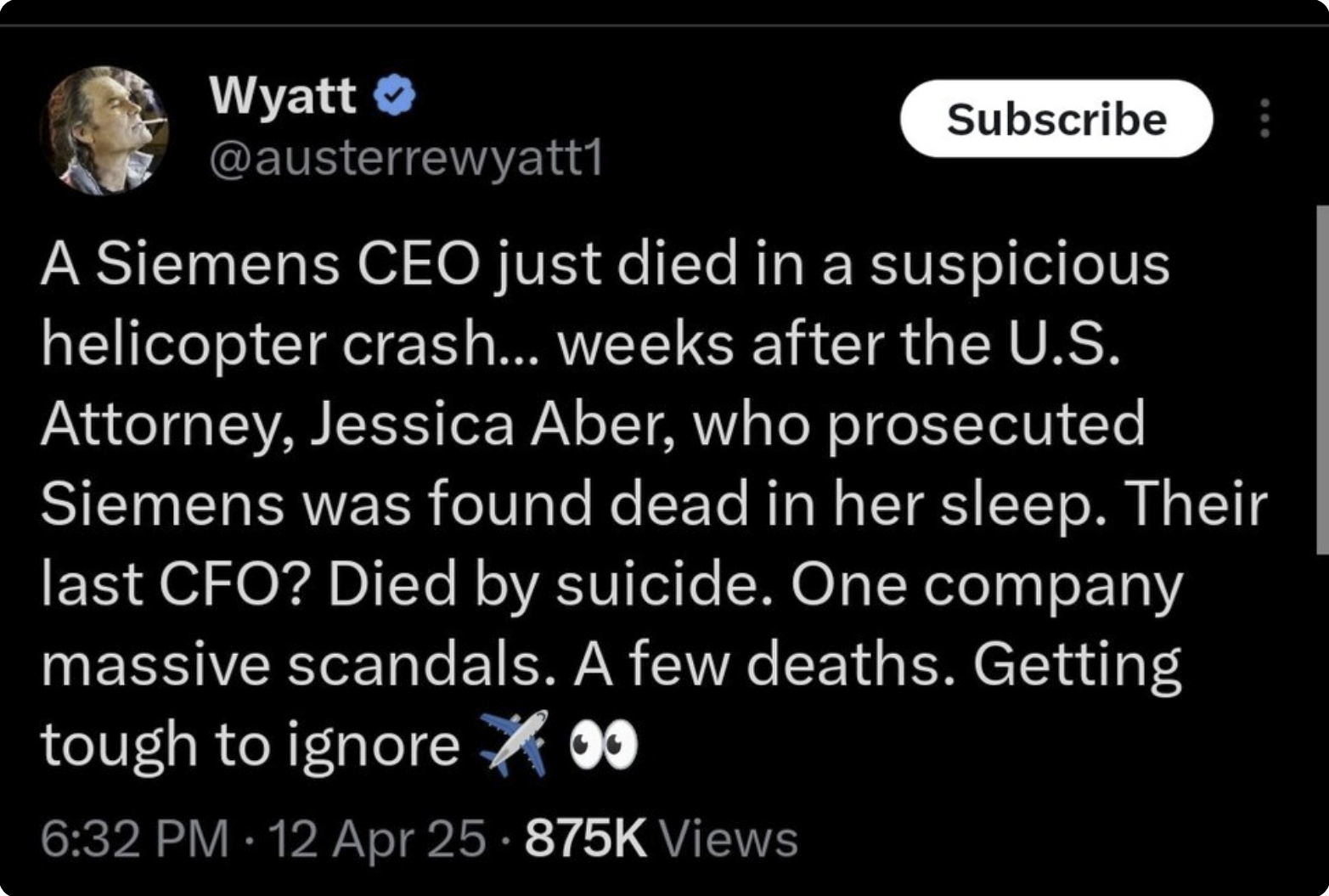Click the "Wyatt" display name
This screenshot has width=1329, height=896.
(283, 94)
